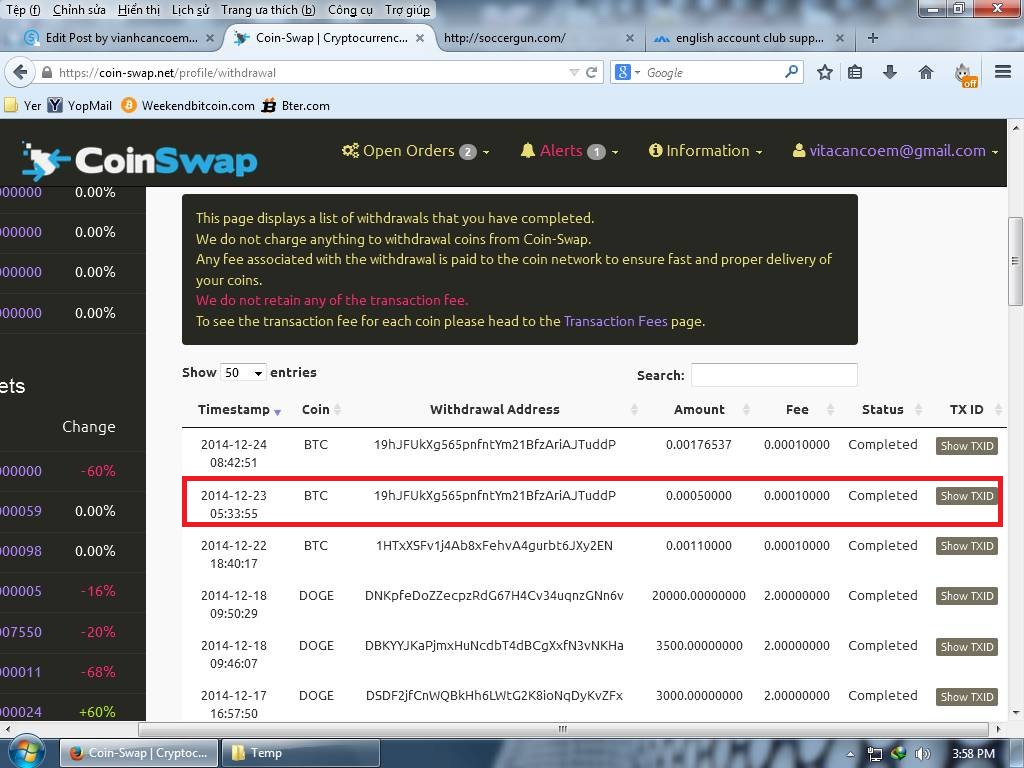Sort table by Fee column
1024x768 pixels.
(797, 409)
